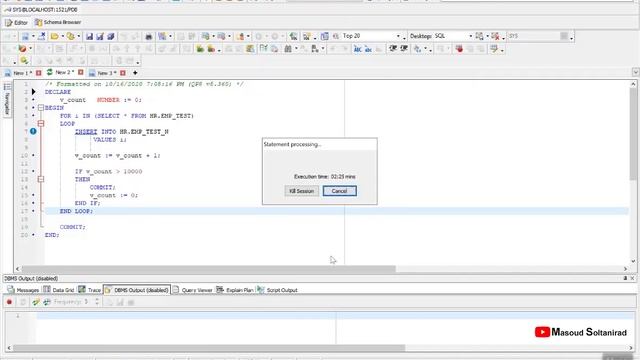The height and width of the screenshot is (360, 640).
Task: Close the New 3 tab with red X
Action: tap(123, 73)
